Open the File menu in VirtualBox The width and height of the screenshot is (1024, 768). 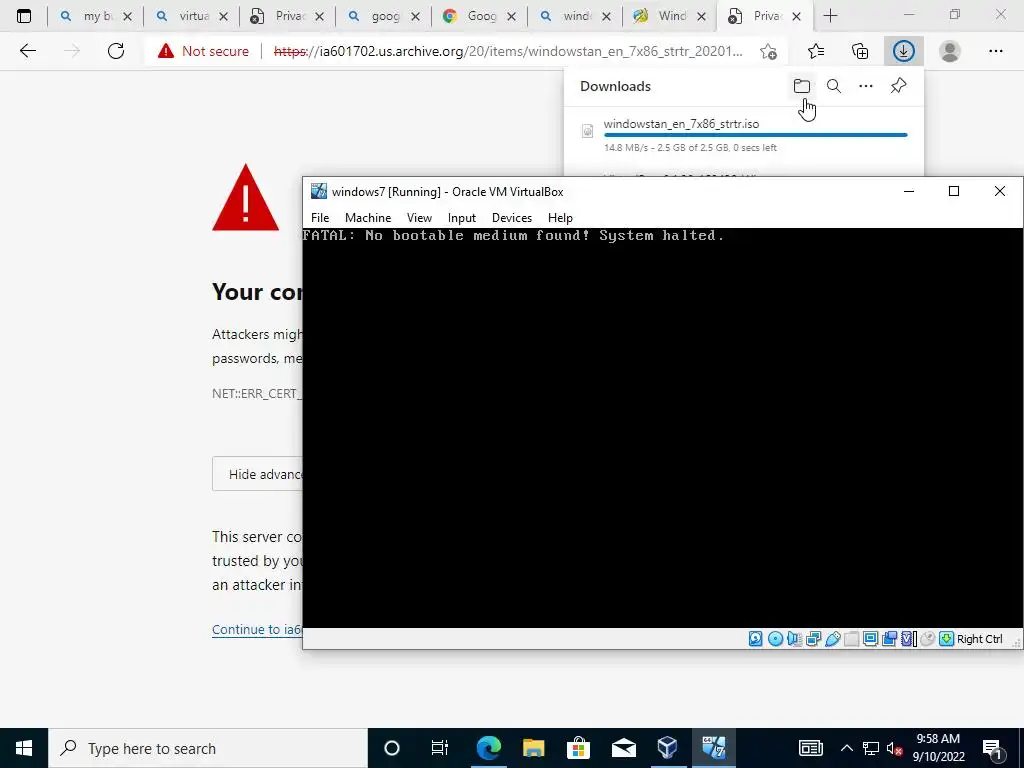320,217
